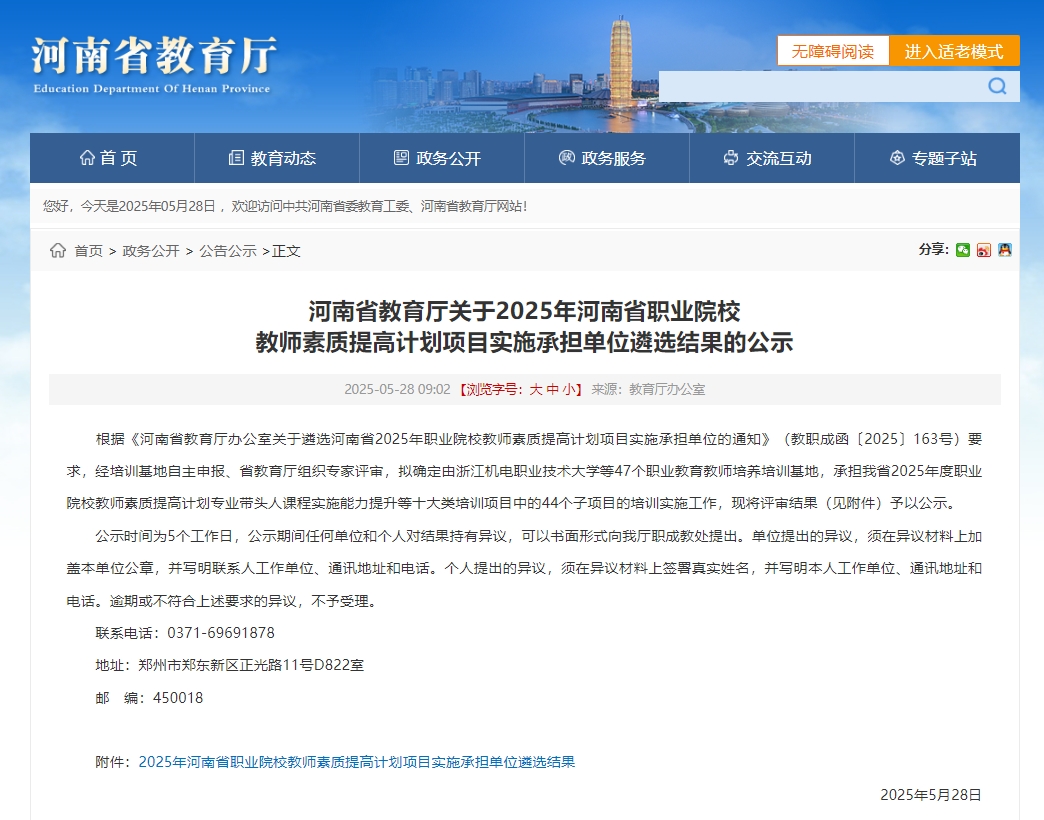Click the source text 来源：教育厅办公室
The image size is (1044, 820).
click(648, 389)
